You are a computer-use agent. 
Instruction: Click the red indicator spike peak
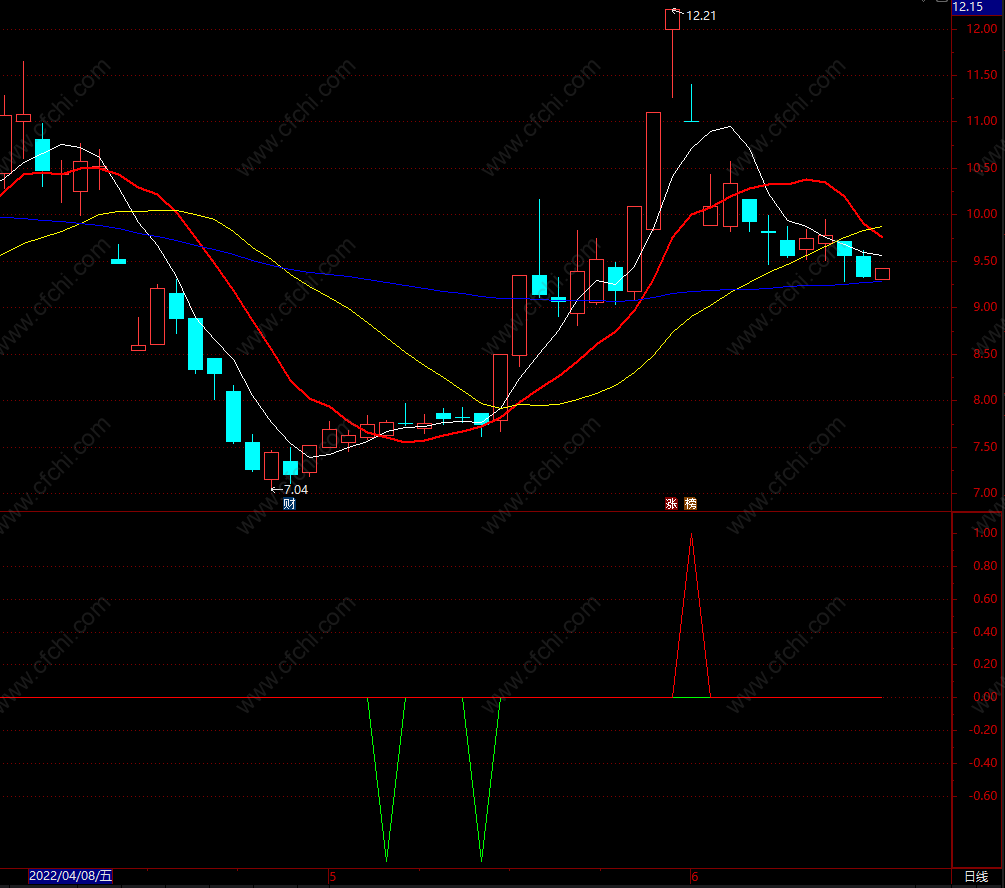pyautogui.click(x=691, y=535)
